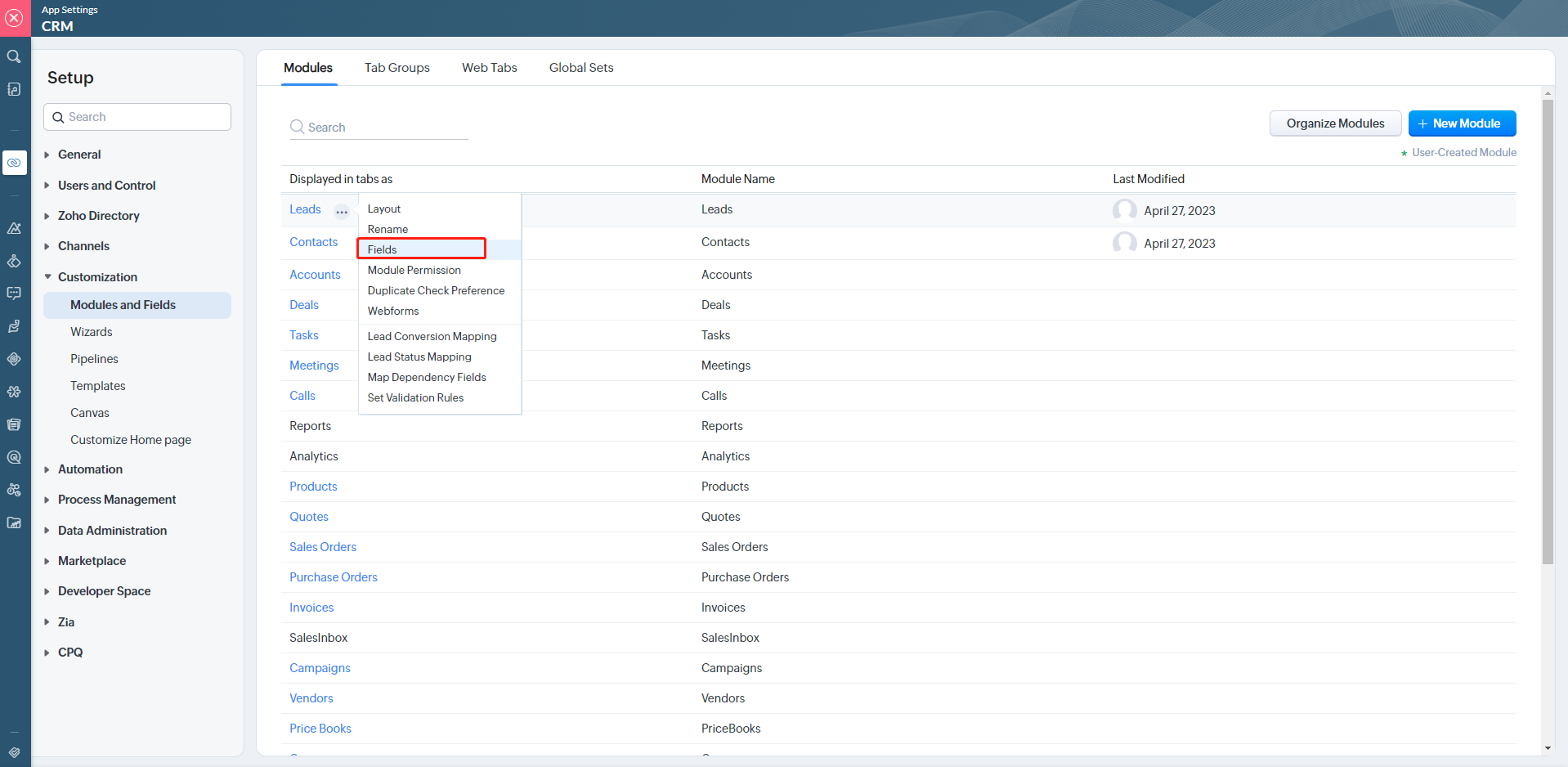Click the magnifier icon in Setup search
This screenshot has height=767, width=1568.
pyautogui.click(x=58, y=117)
